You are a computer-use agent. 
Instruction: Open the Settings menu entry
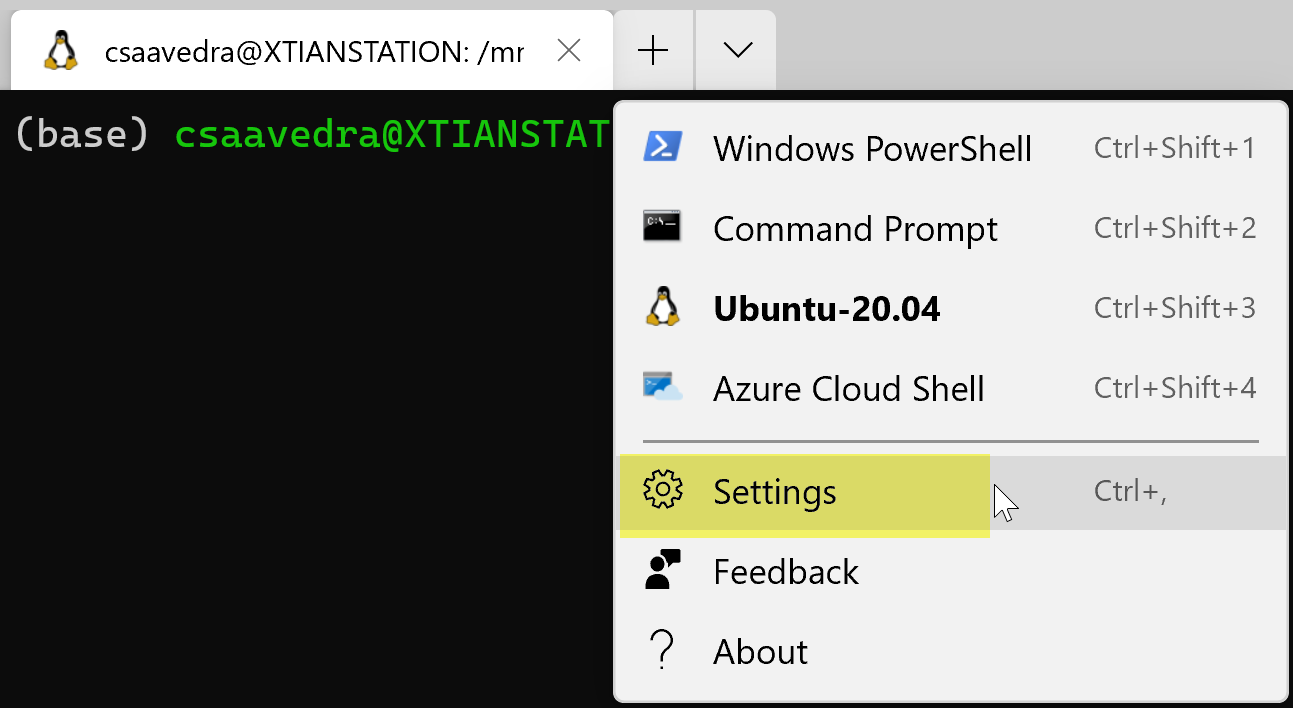click(775, 492)
